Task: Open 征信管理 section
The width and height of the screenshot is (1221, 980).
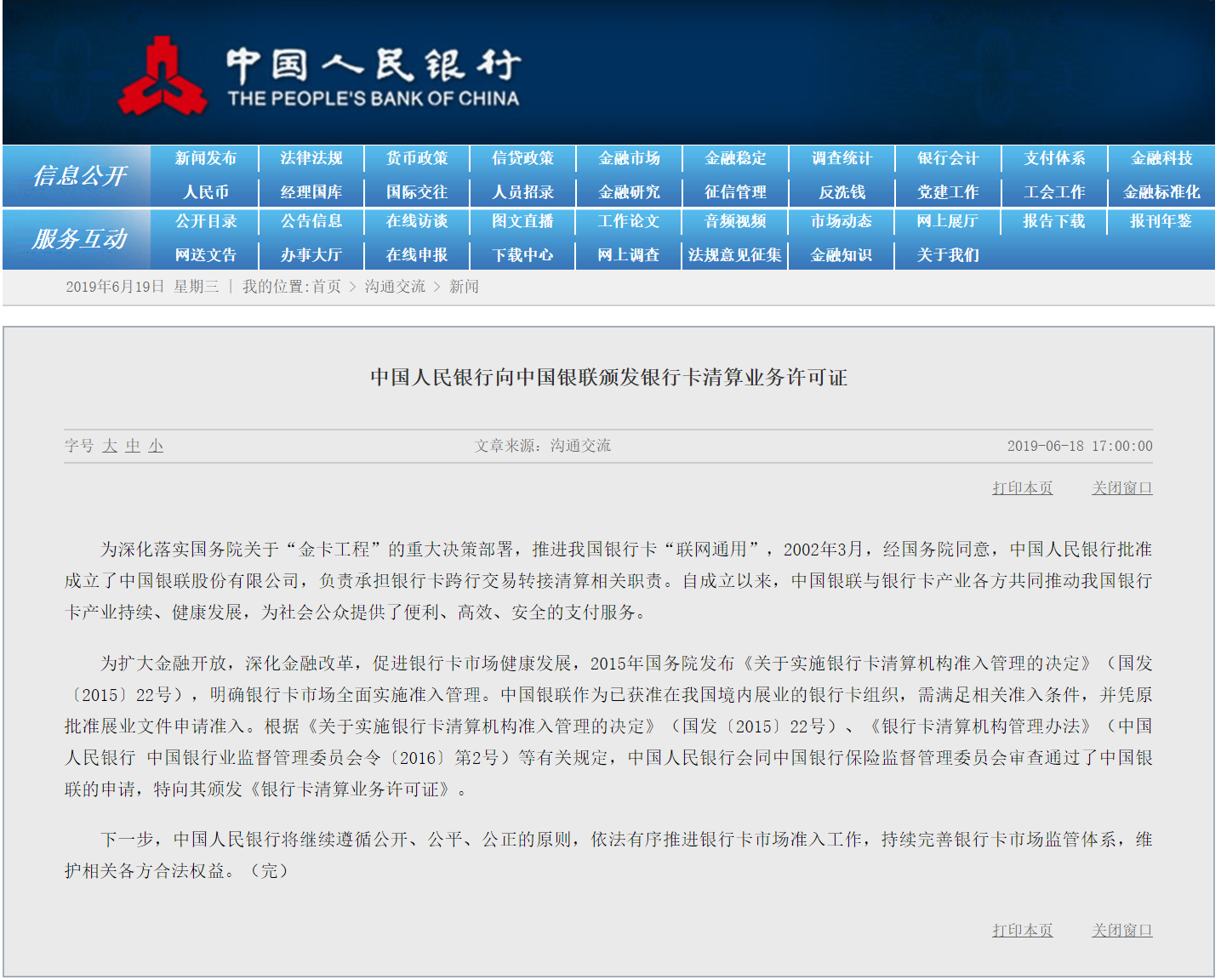Action: coord(735,192)
